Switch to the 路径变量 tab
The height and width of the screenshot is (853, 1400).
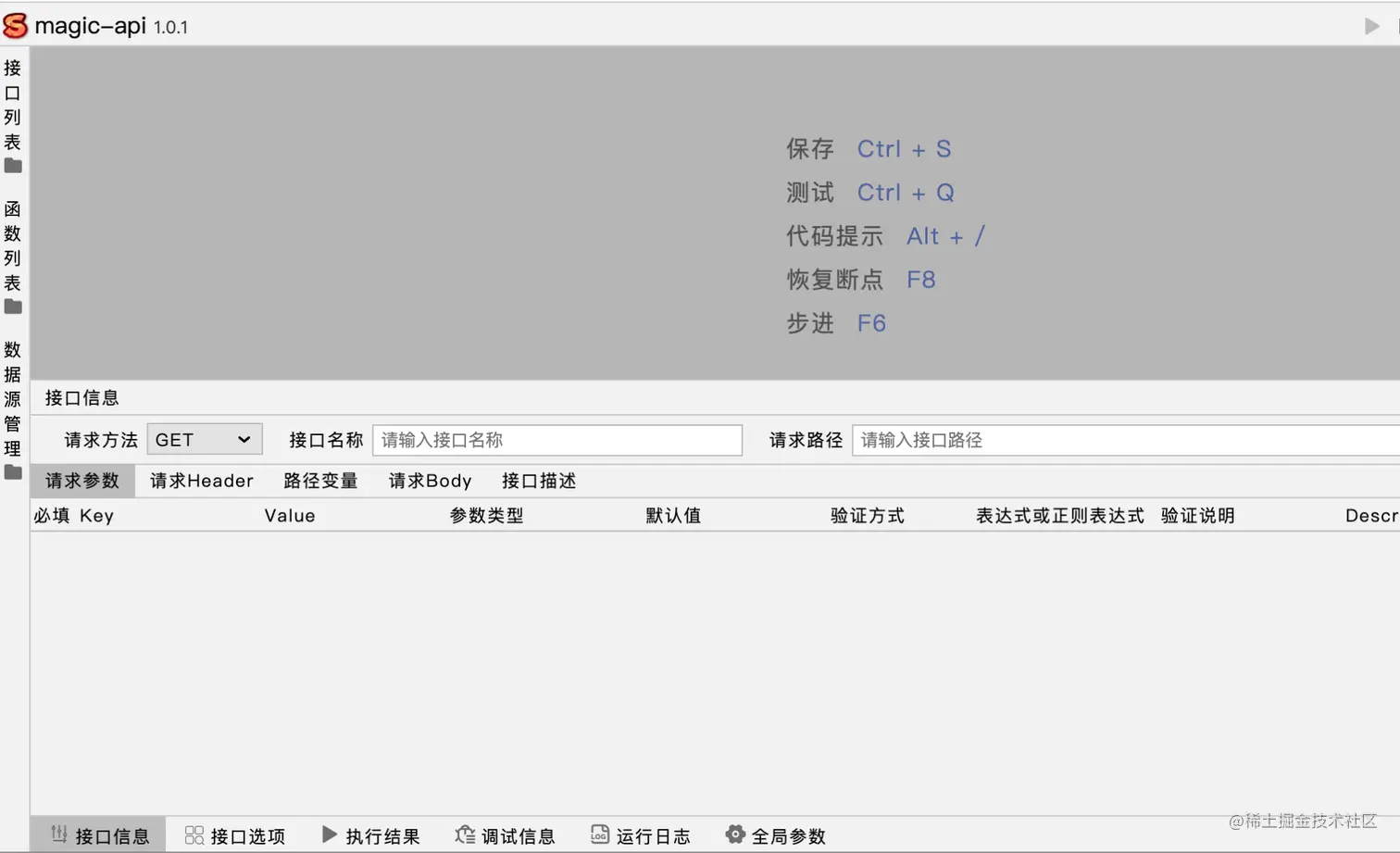point(320,481)
